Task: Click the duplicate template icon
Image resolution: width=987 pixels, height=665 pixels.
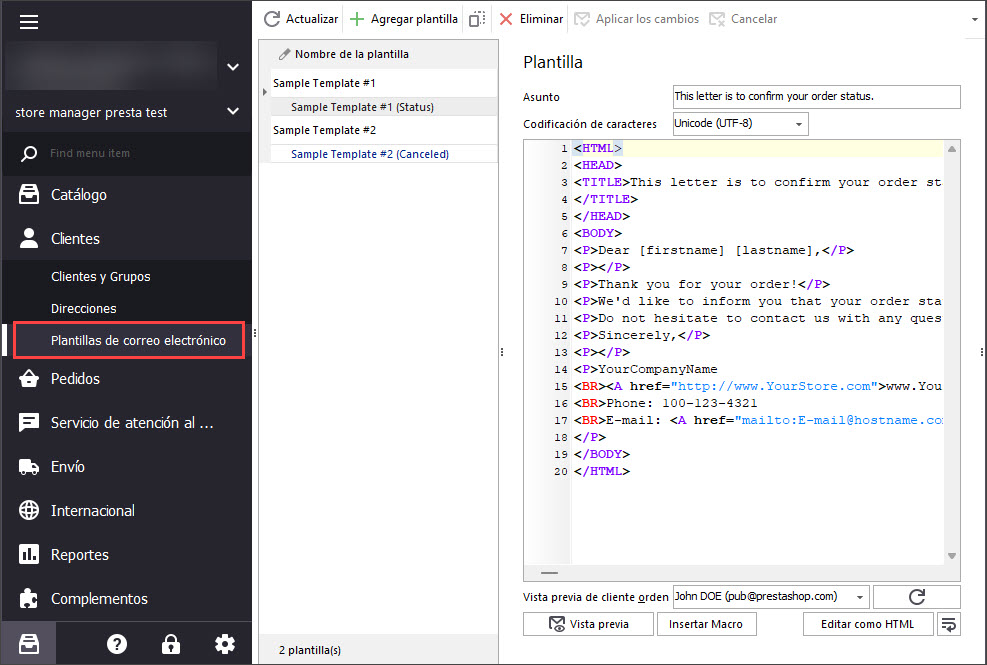Action: pyautogui.click(x=477, y=19)
